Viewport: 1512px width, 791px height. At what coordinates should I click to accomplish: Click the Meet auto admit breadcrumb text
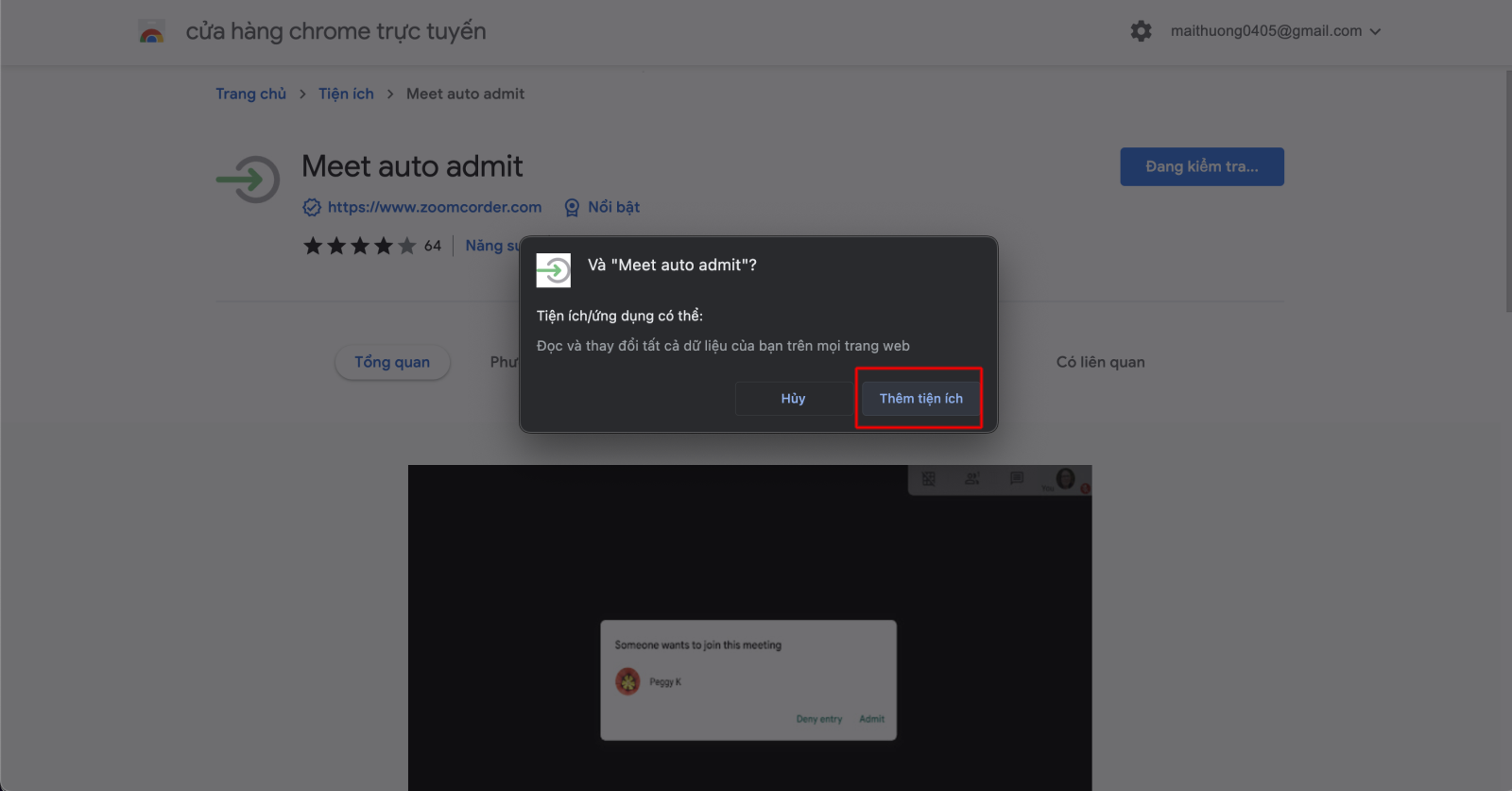[x=465, y=94]
